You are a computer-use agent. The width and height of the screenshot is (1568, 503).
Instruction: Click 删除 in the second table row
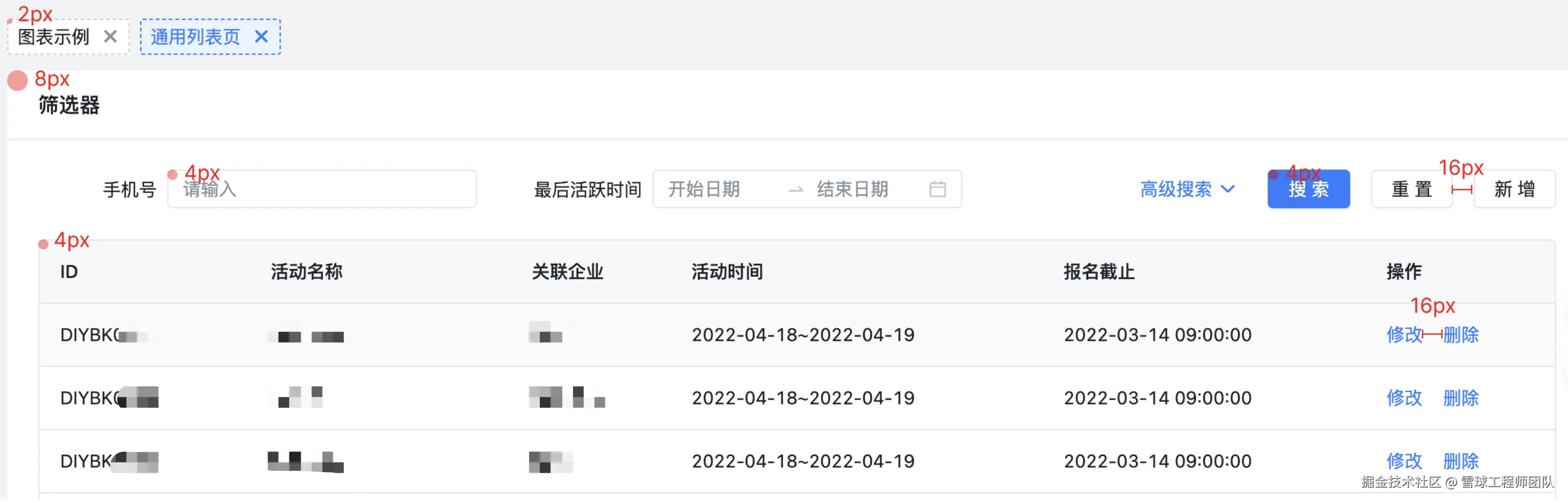tap(1461, 398)
